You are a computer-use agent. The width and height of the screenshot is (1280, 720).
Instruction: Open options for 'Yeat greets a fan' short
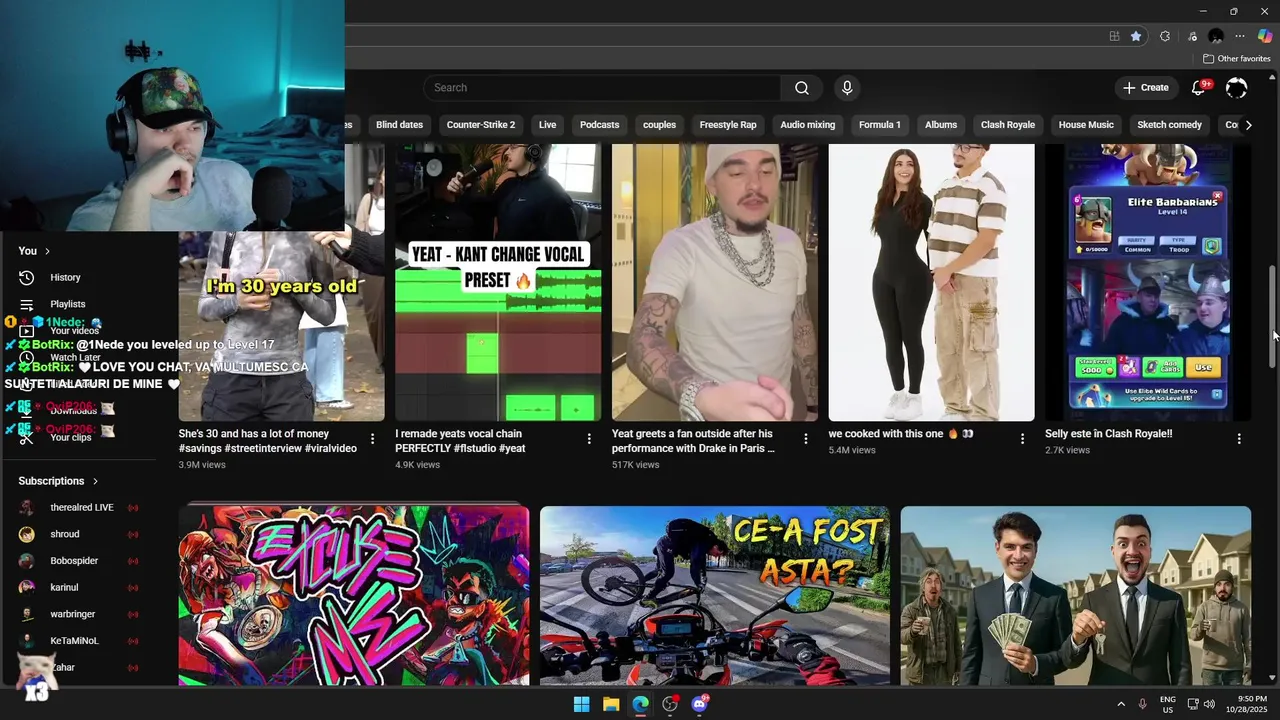point(806,439)
